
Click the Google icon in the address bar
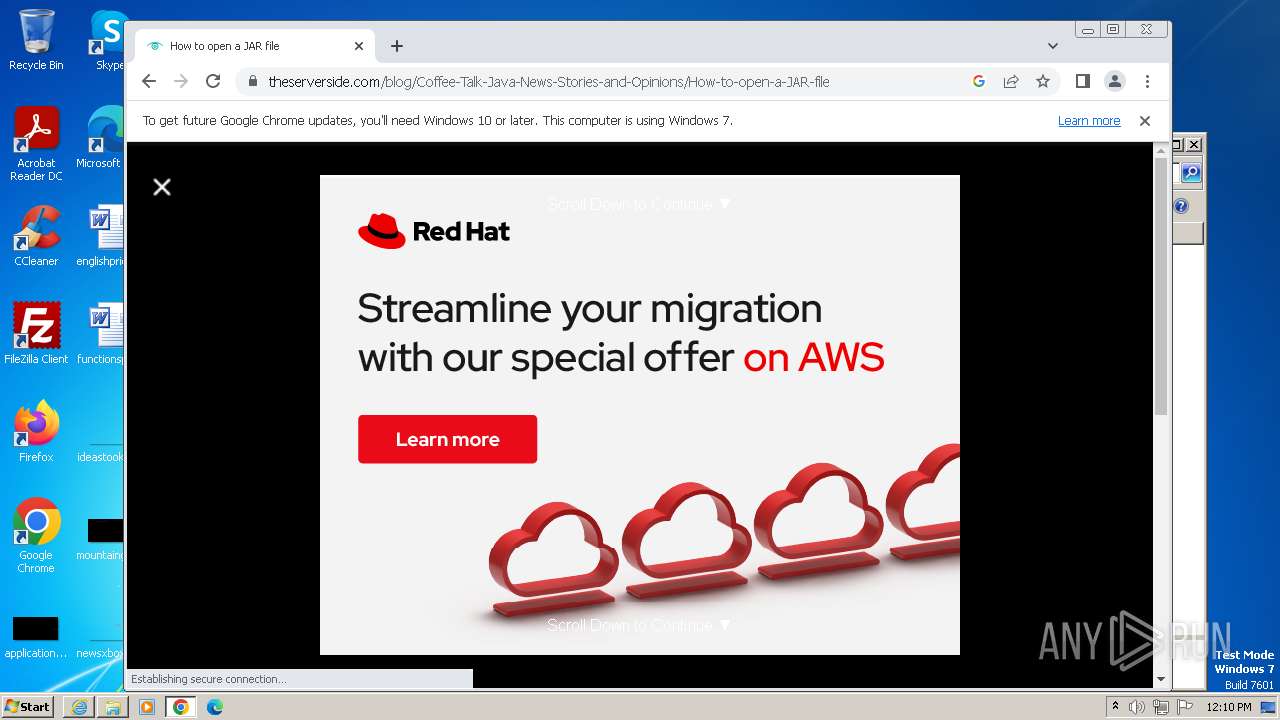pos(979,82)
